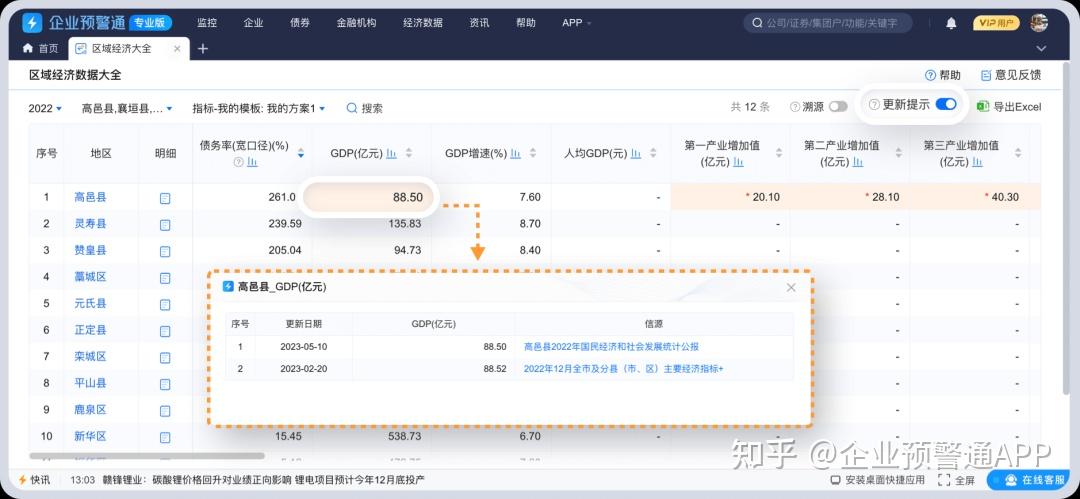Sort by GDP增速(%) column arrows

click(532, 154)
